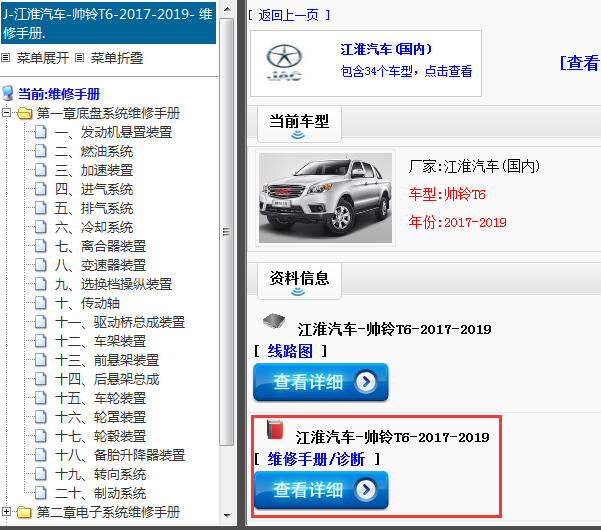This screenshot has height=530, width=601.
Task: Select the 当前车型 tab
Action: [x=299, y=124]
